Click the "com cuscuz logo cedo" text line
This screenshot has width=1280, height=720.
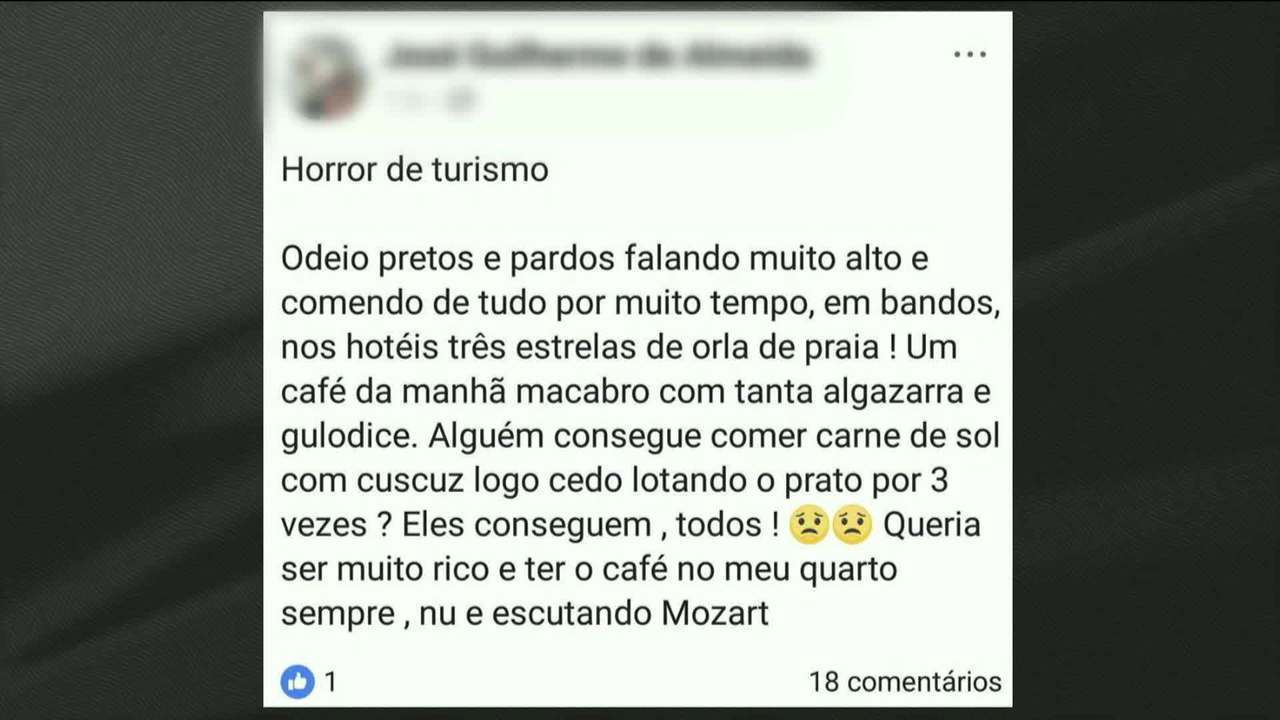click(x=614, y=481)
